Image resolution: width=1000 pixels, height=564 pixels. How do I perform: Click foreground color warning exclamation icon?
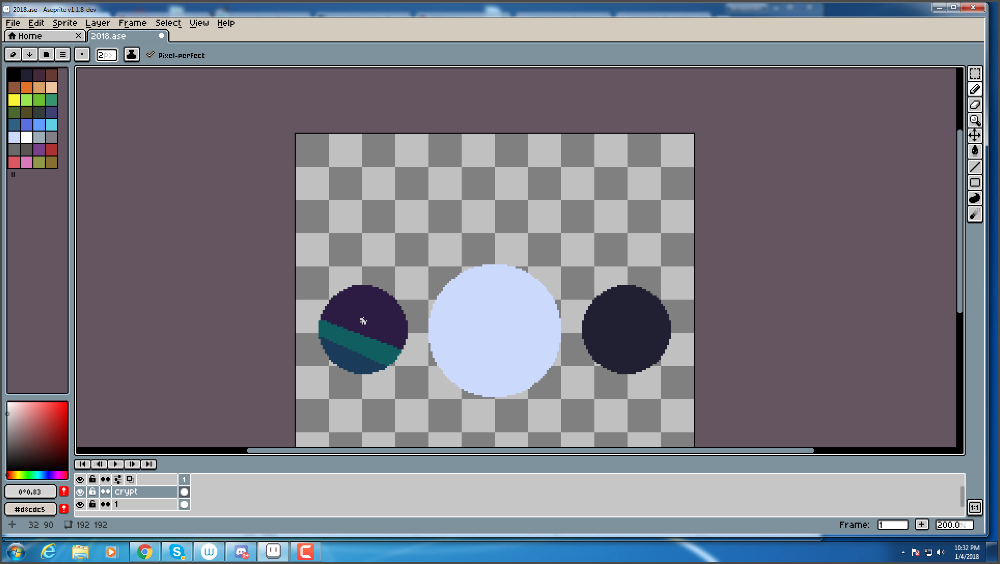64,491
